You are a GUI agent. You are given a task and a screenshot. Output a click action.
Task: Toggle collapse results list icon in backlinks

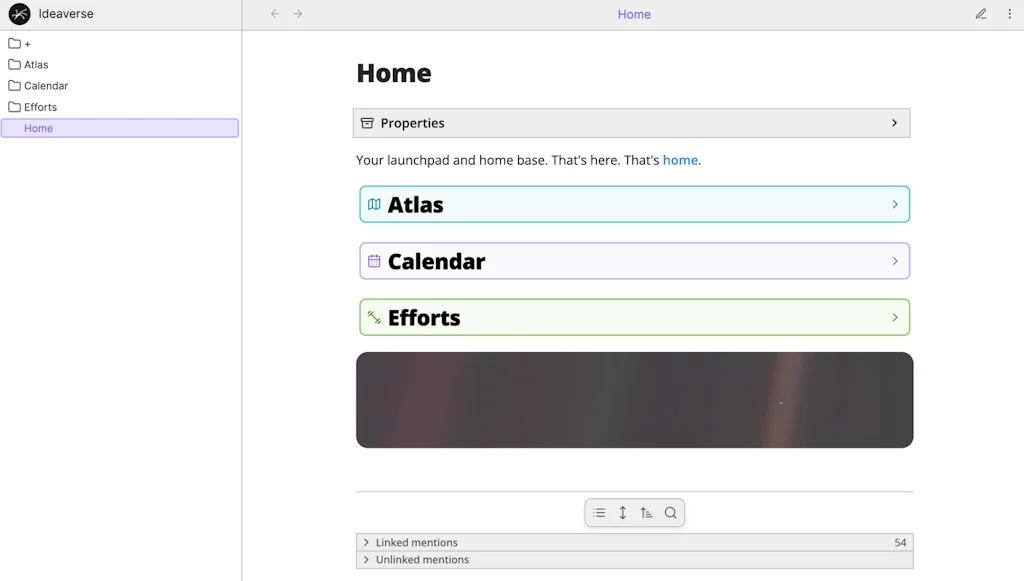599,513
